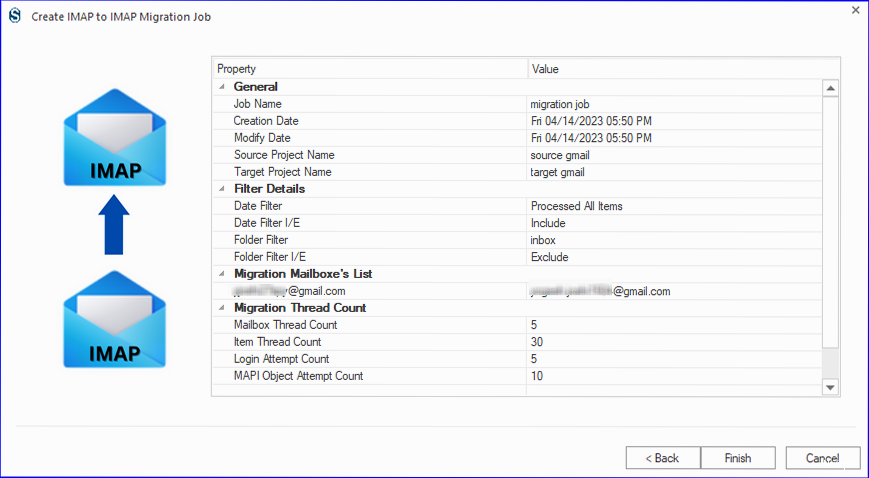Select the Item Thread Count value
Screen dimensions: 869x478
pos(675,342)
